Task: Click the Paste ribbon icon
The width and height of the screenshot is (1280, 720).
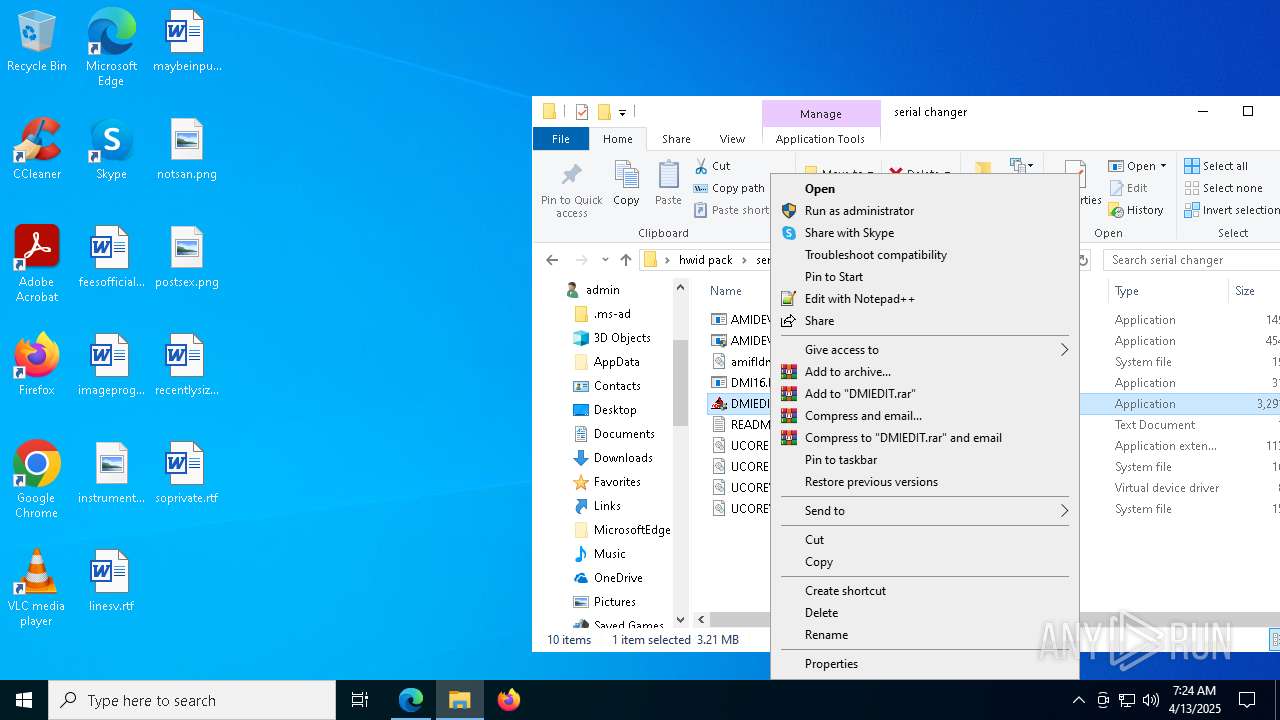Action: (x=668, y=183)
